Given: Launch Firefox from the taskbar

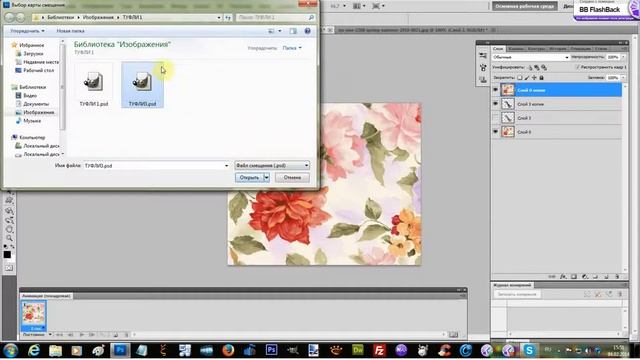Looking at the screenshot, I should coord(228,350).
